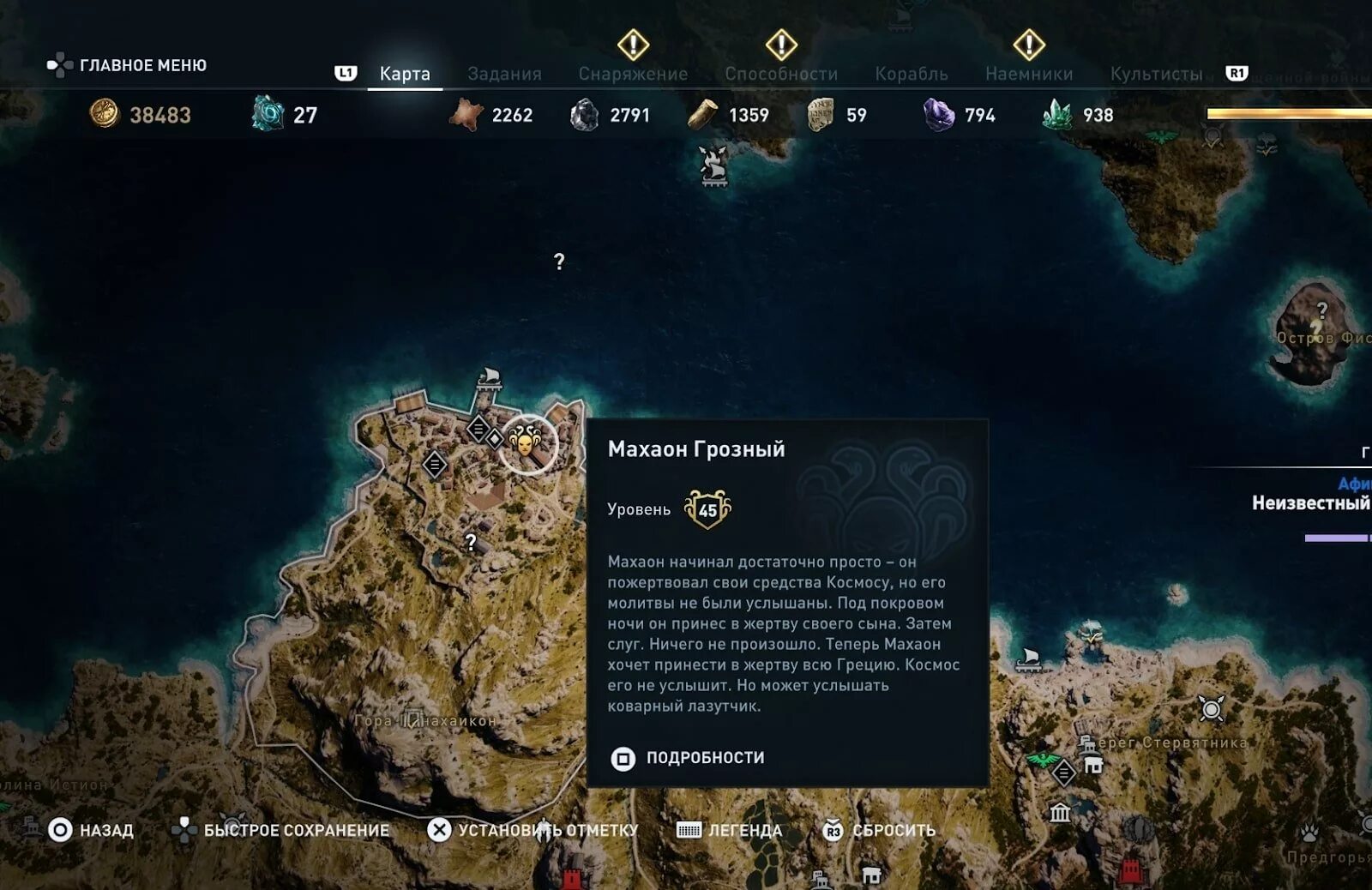Open the Корабль tab
The image size is (1372, 890).
[912, 74]
